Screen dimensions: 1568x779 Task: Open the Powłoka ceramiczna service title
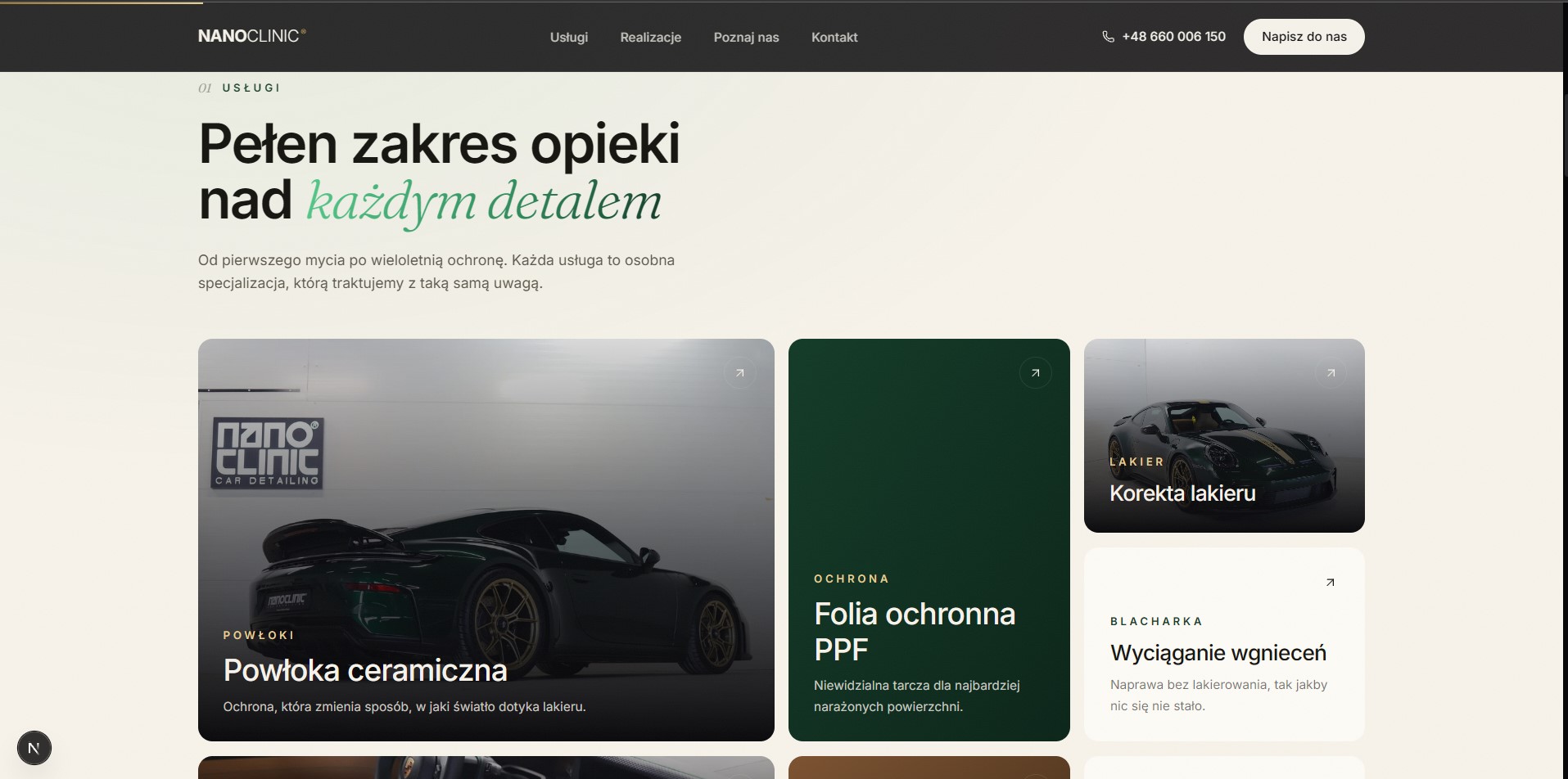[365, 670]
